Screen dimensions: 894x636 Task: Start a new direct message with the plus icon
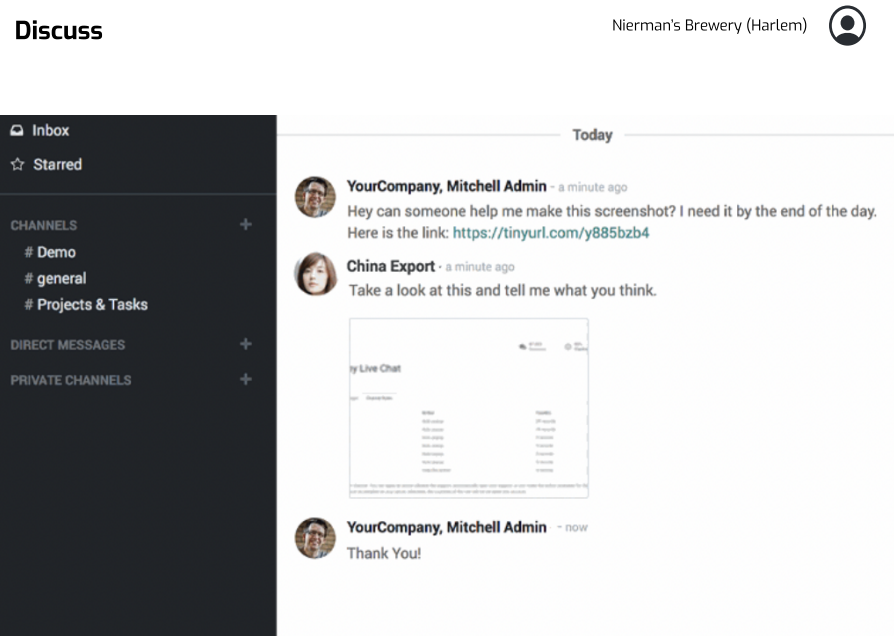coord(246,344)
